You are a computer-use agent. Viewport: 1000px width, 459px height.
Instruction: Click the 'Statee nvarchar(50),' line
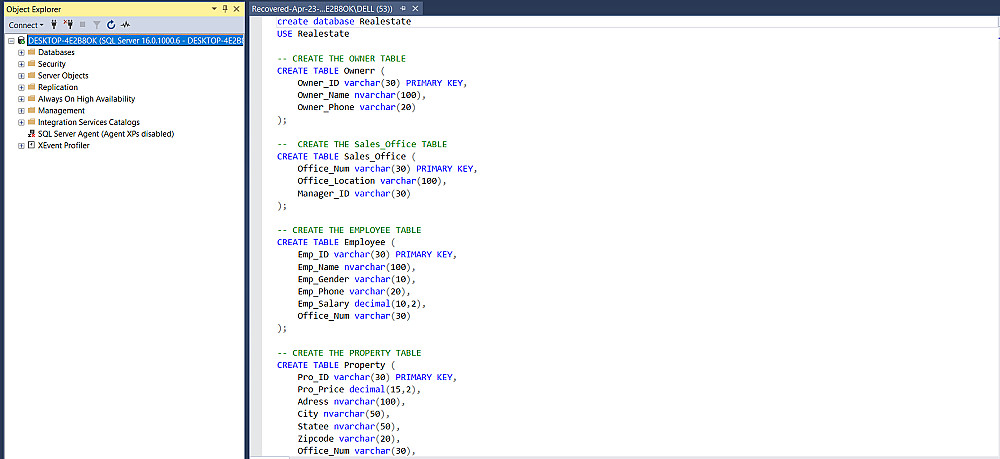[x=349, y=426]
